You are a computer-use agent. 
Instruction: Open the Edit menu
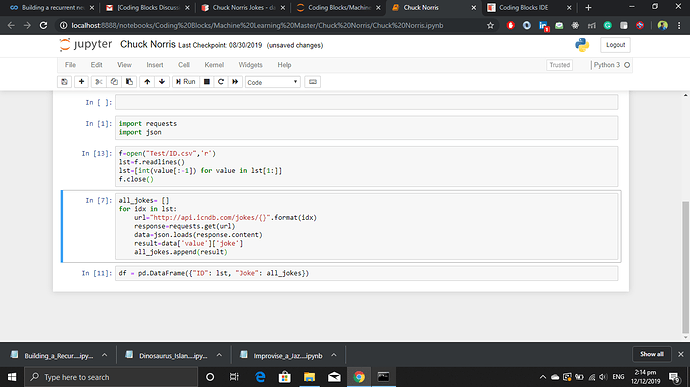click(x=96, y=65)
